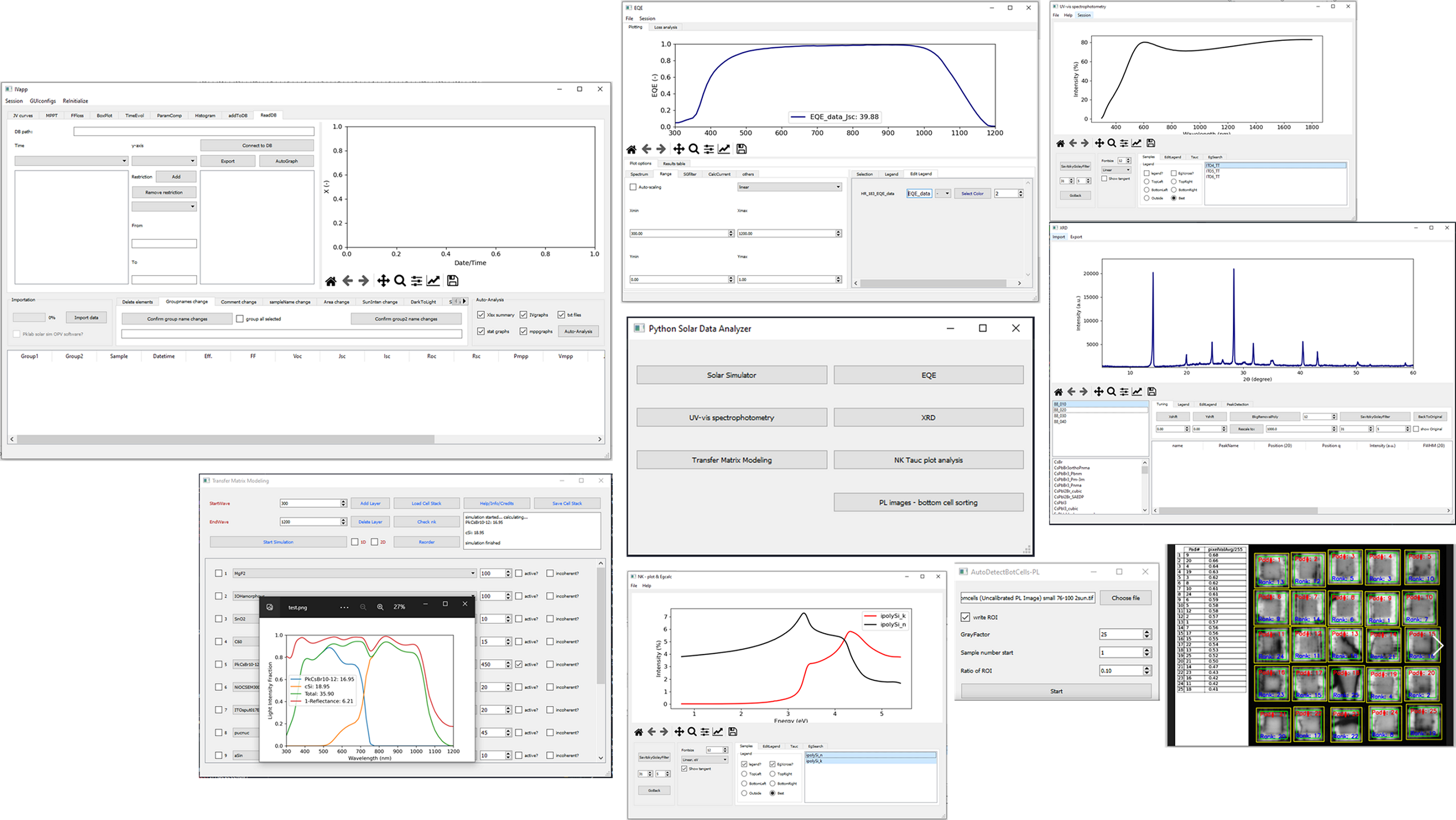This screenshot has height=820, width=1456.
Task: Toggle the write ROI checkbox
Action: point(965,617)
